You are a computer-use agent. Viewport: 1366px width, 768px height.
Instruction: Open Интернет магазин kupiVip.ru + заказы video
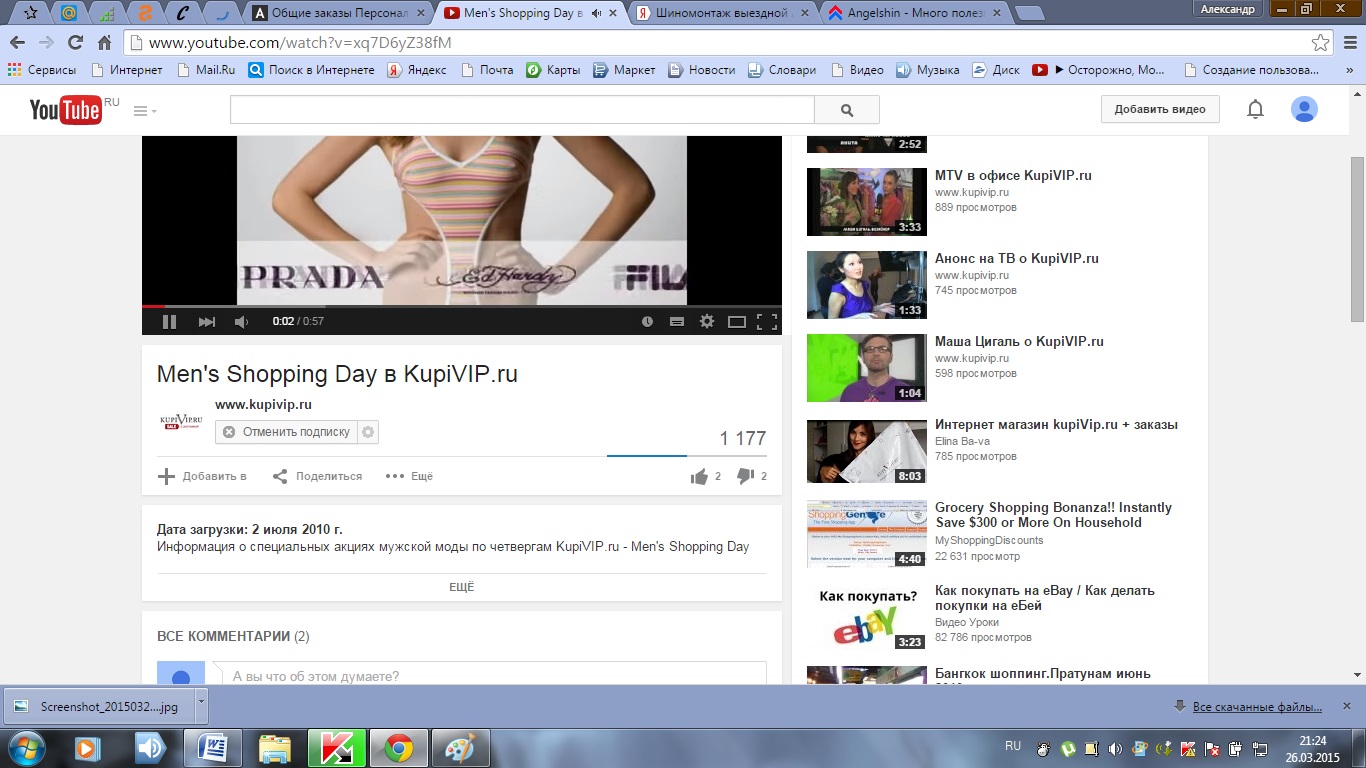[1056, 424]
